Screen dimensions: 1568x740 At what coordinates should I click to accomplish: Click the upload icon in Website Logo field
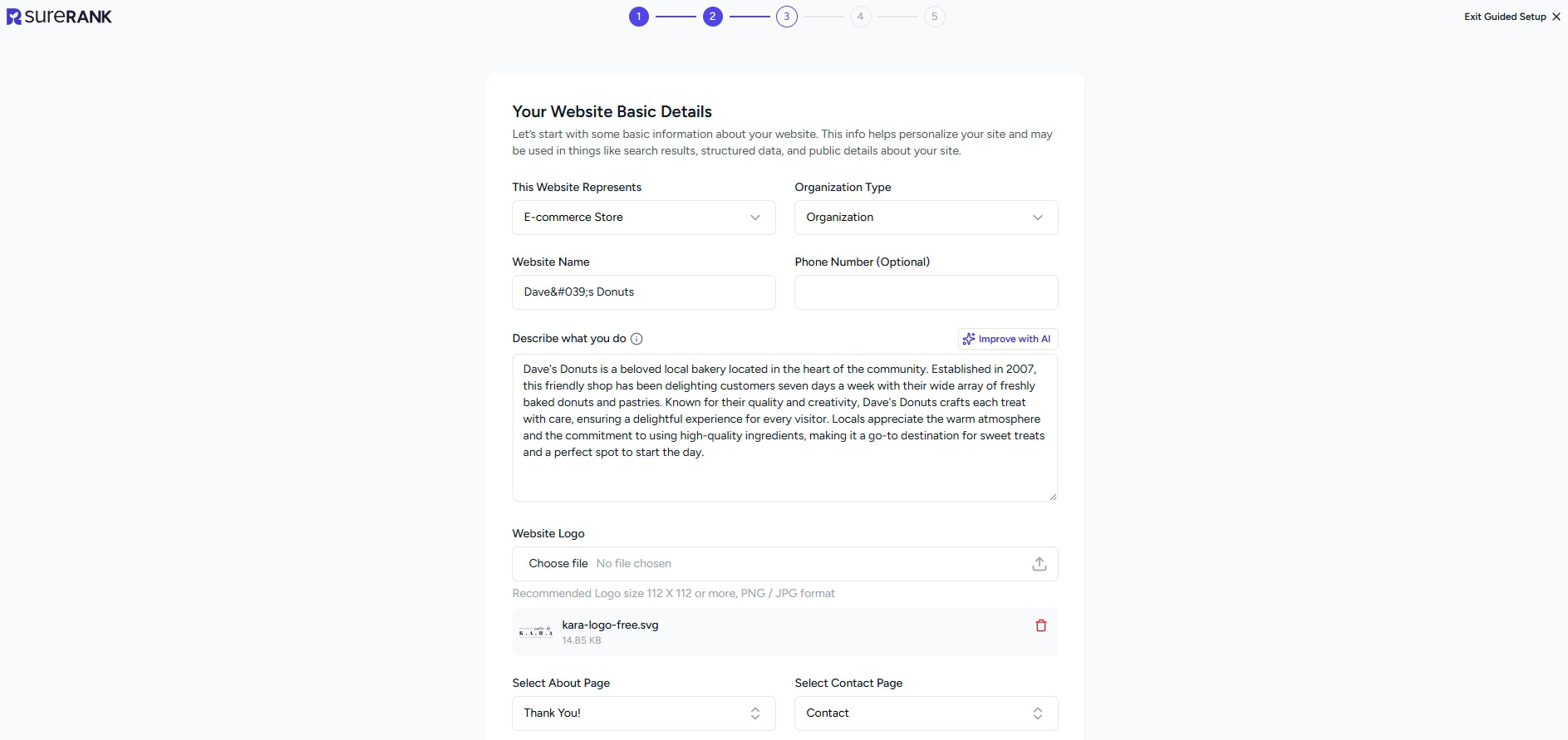coord(1039,564)
